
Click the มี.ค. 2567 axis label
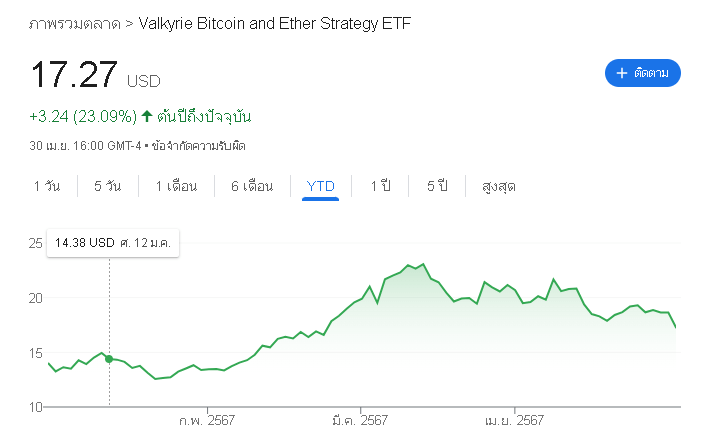point(360,421)
